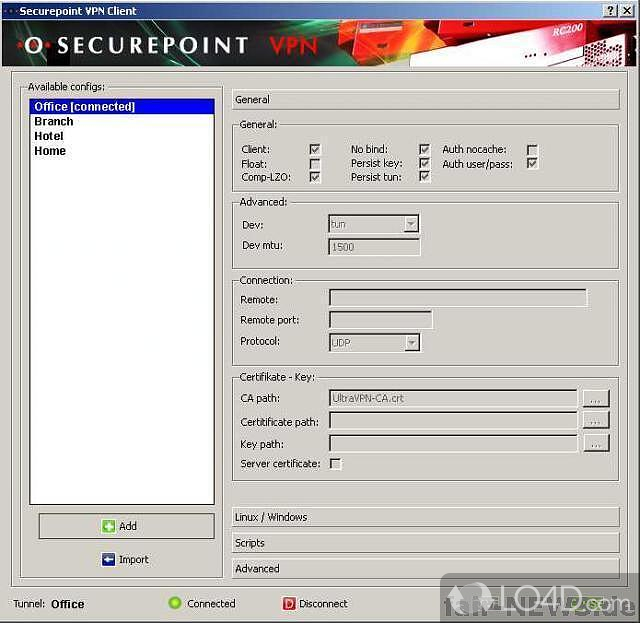Image resolution: width=640 pixels, height=623 pixels.
Task: Click the Remote port input field
Action: (380, 320)
